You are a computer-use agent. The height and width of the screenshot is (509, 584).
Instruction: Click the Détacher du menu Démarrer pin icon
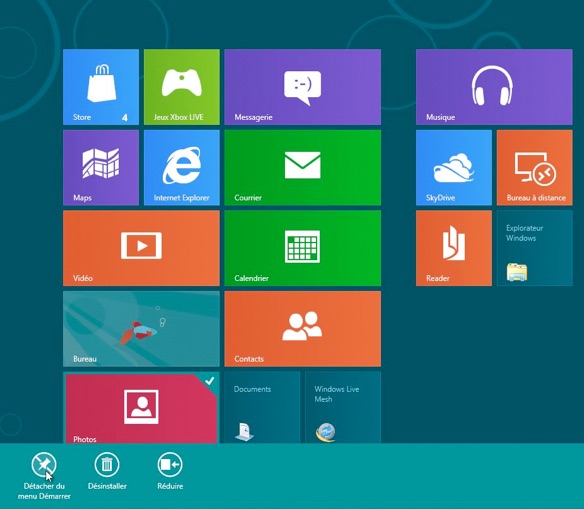(44, 464)
